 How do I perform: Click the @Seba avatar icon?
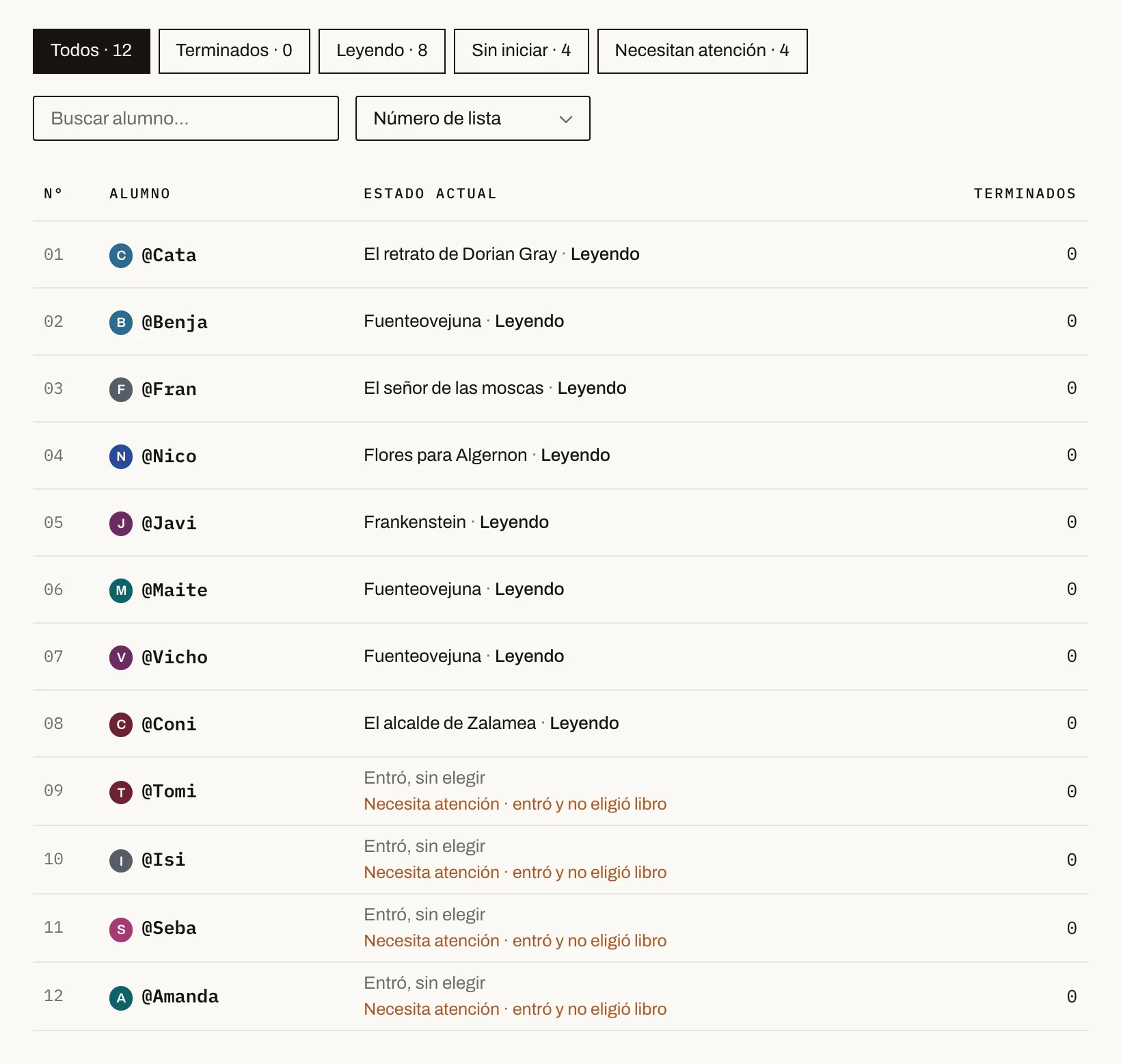click(x=121, y=929)
